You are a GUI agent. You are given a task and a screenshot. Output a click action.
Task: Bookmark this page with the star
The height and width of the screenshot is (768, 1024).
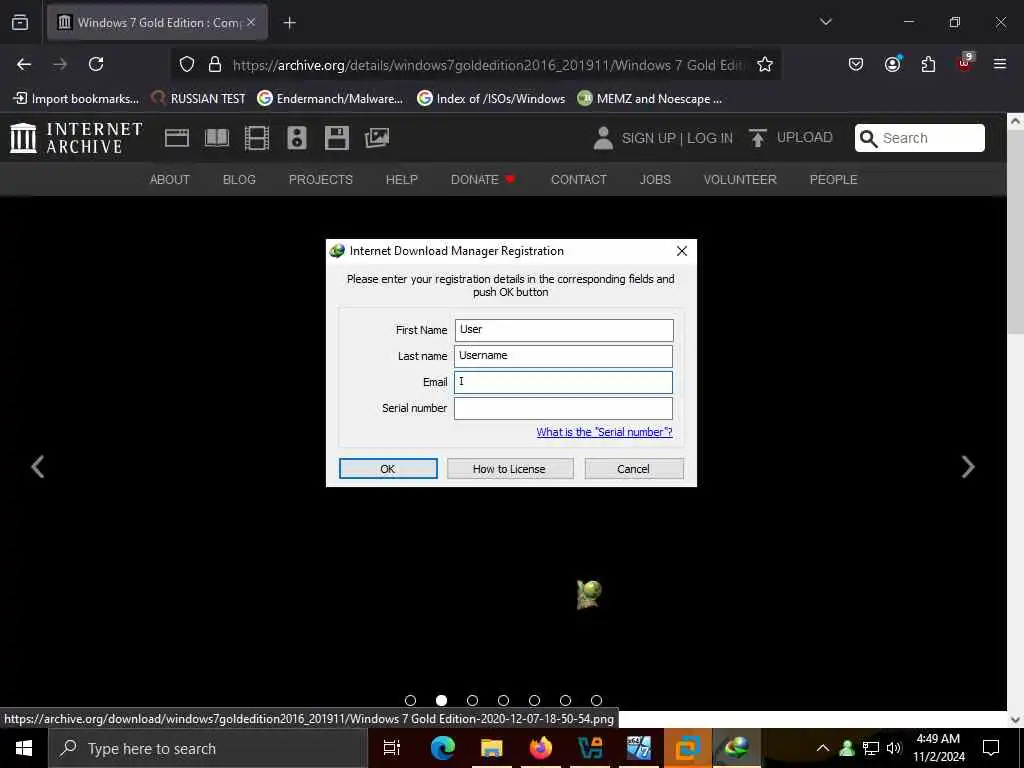765,65
